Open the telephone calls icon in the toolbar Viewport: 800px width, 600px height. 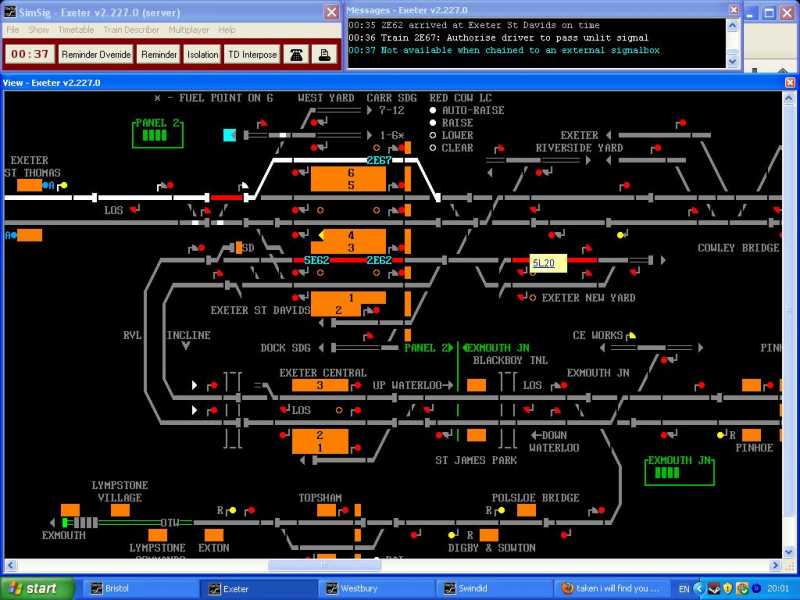coord(296,55)
